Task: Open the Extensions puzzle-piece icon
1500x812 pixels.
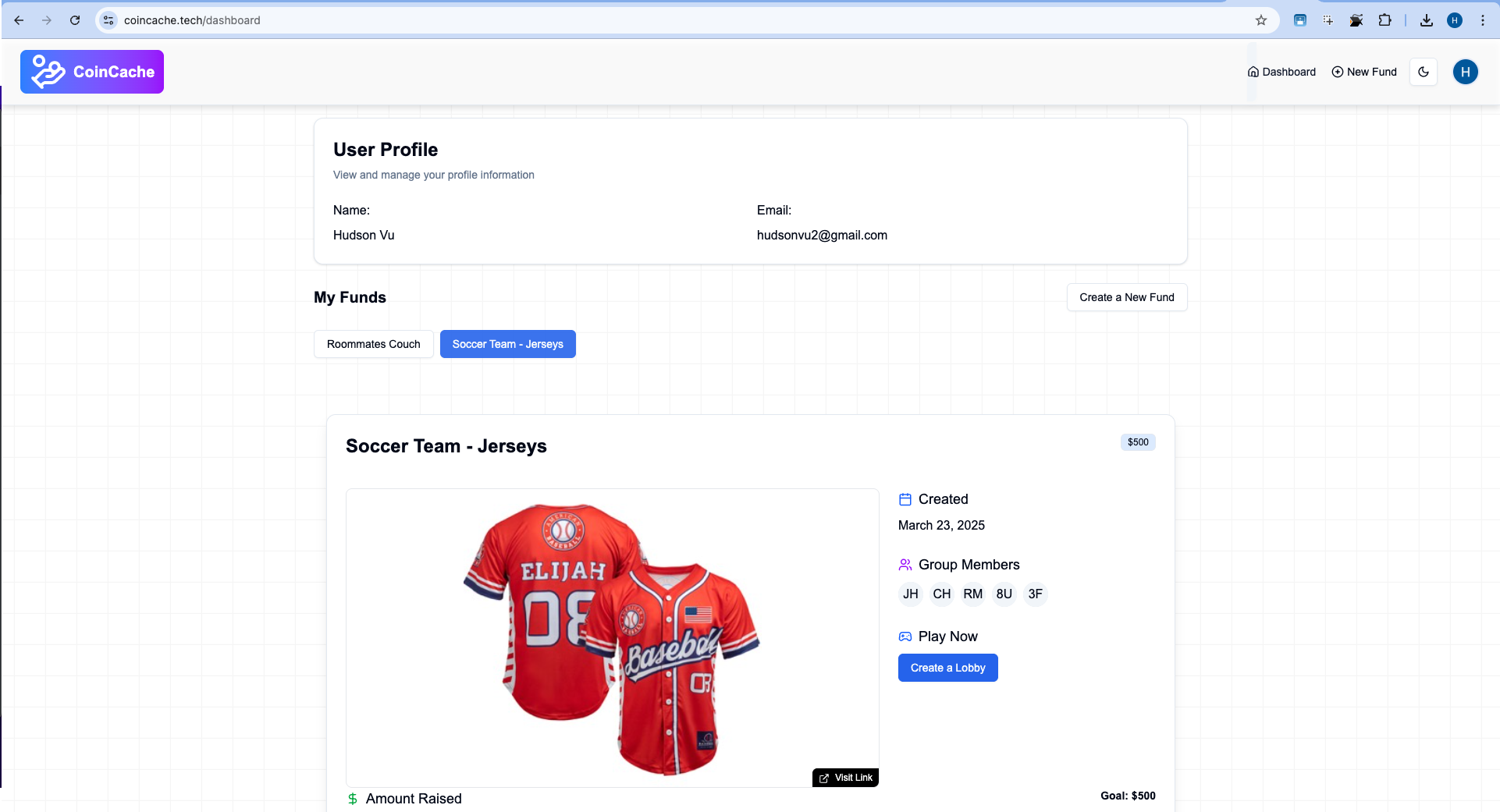Action: 1385,20
